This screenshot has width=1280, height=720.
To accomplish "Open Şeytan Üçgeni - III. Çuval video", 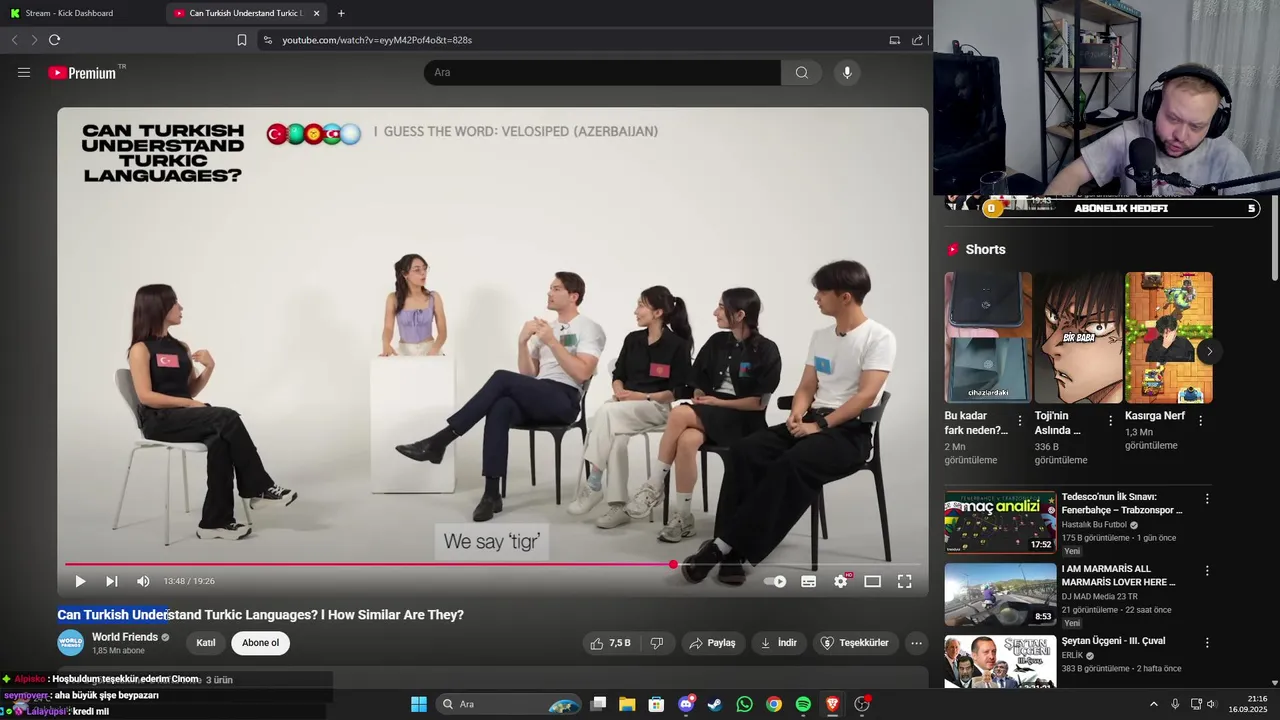I will (1113, 641).
